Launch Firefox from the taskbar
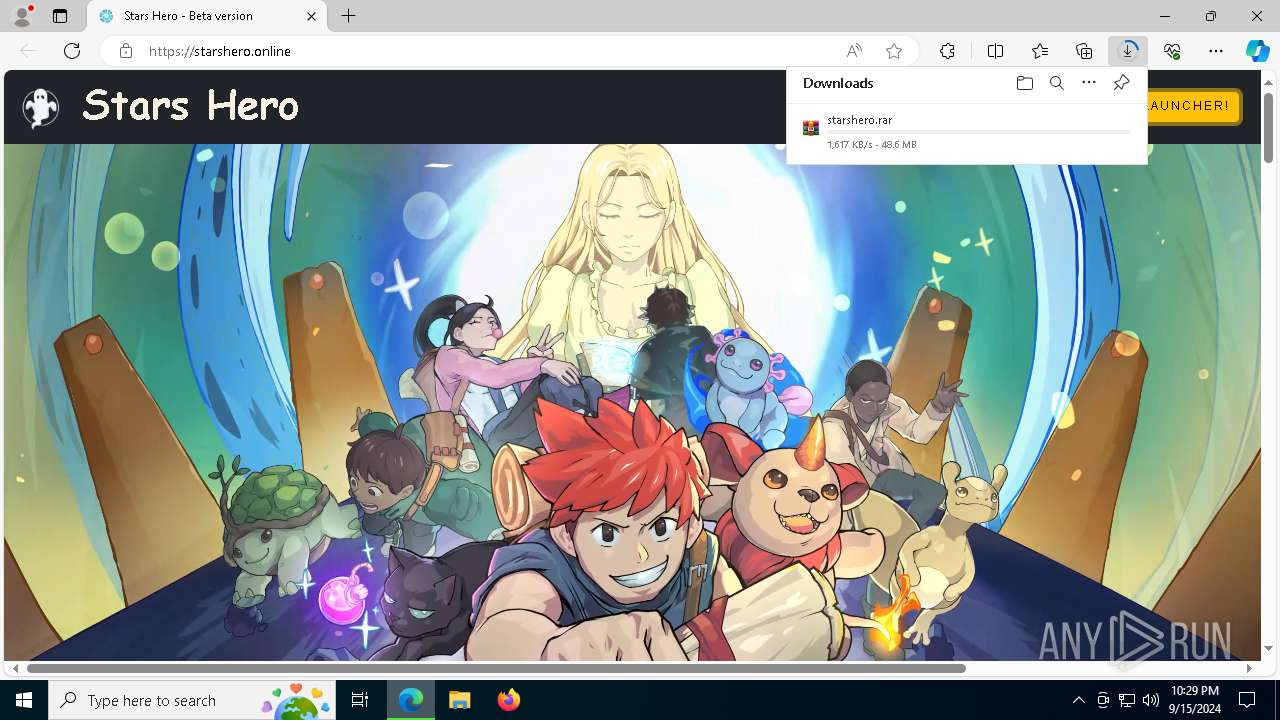Image resolution: width=1280 pixels, height=720 pixels. [x=508, y=700]
